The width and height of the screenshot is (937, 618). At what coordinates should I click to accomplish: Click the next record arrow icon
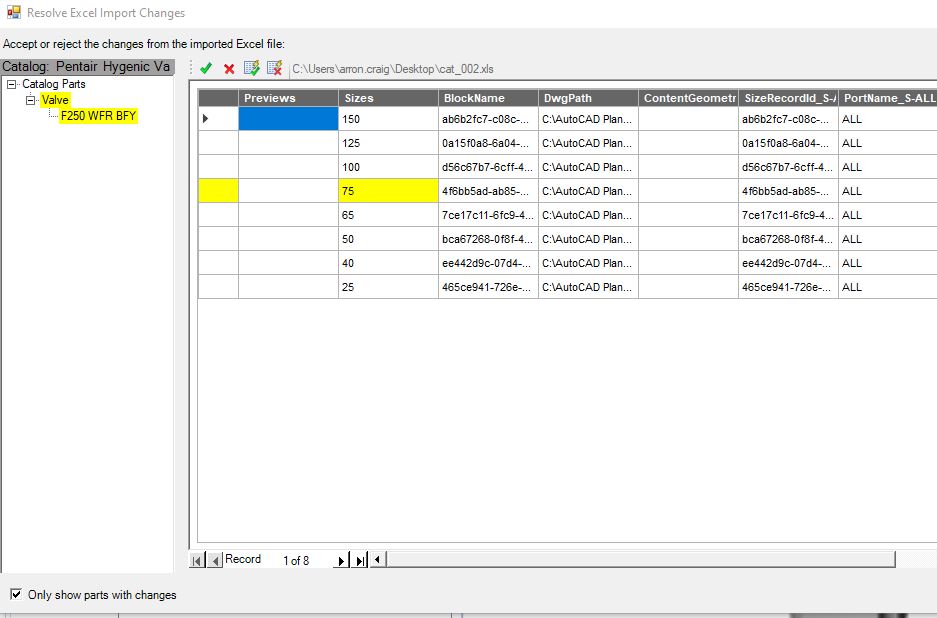[340, 559]
